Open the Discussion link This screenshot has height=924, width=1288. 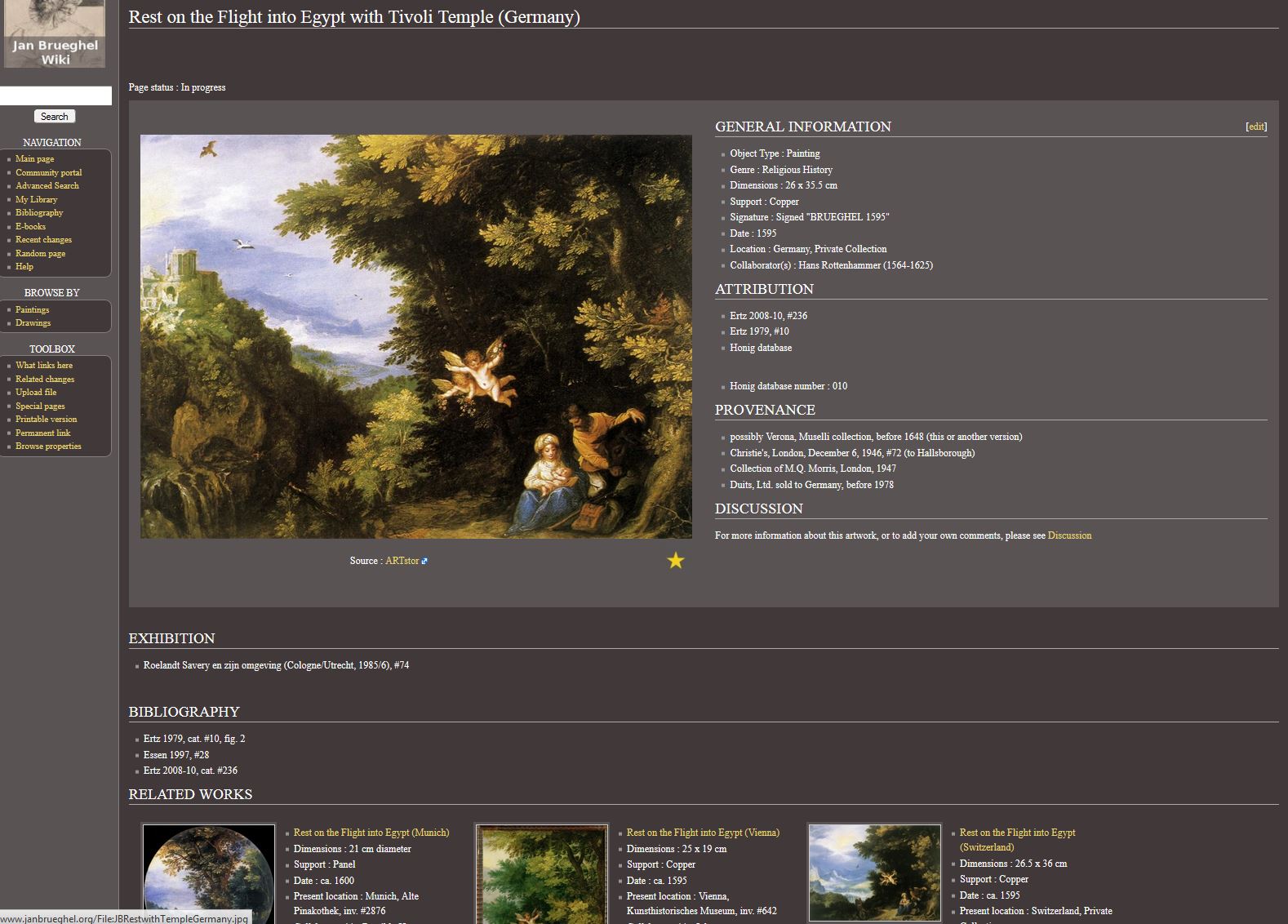1069,535
